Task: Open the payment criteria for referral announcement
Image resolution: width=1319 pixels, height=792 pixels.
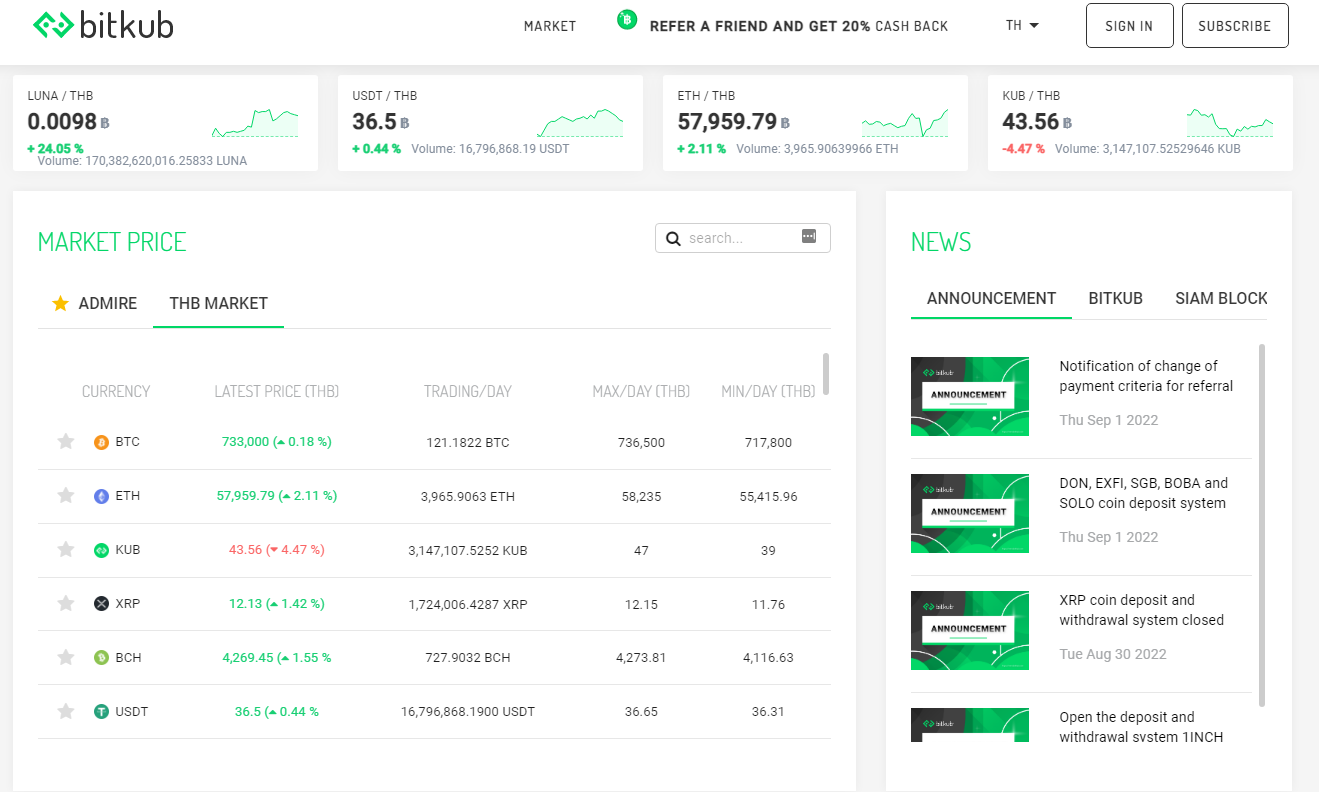Action: (x=1146, y=376)
